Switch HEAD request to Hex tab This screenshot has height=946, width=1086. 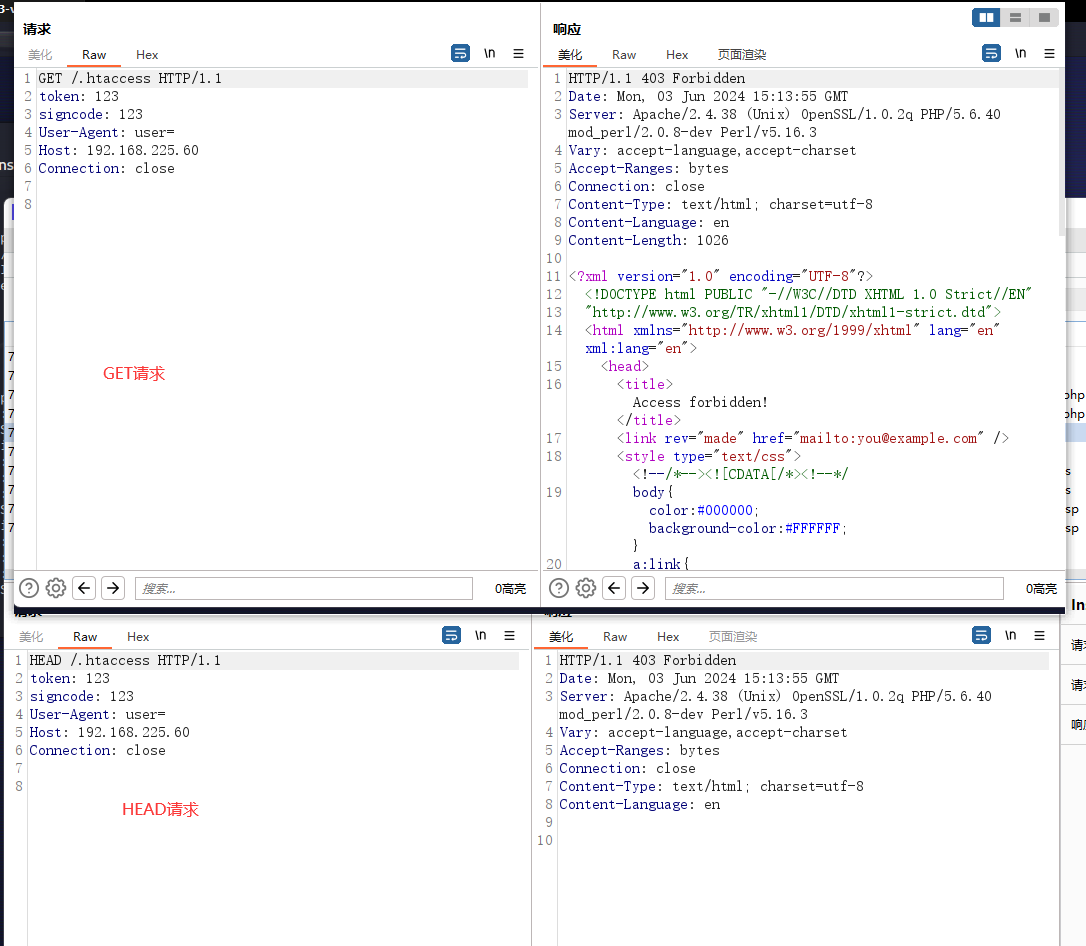click(x=138, y=636)
